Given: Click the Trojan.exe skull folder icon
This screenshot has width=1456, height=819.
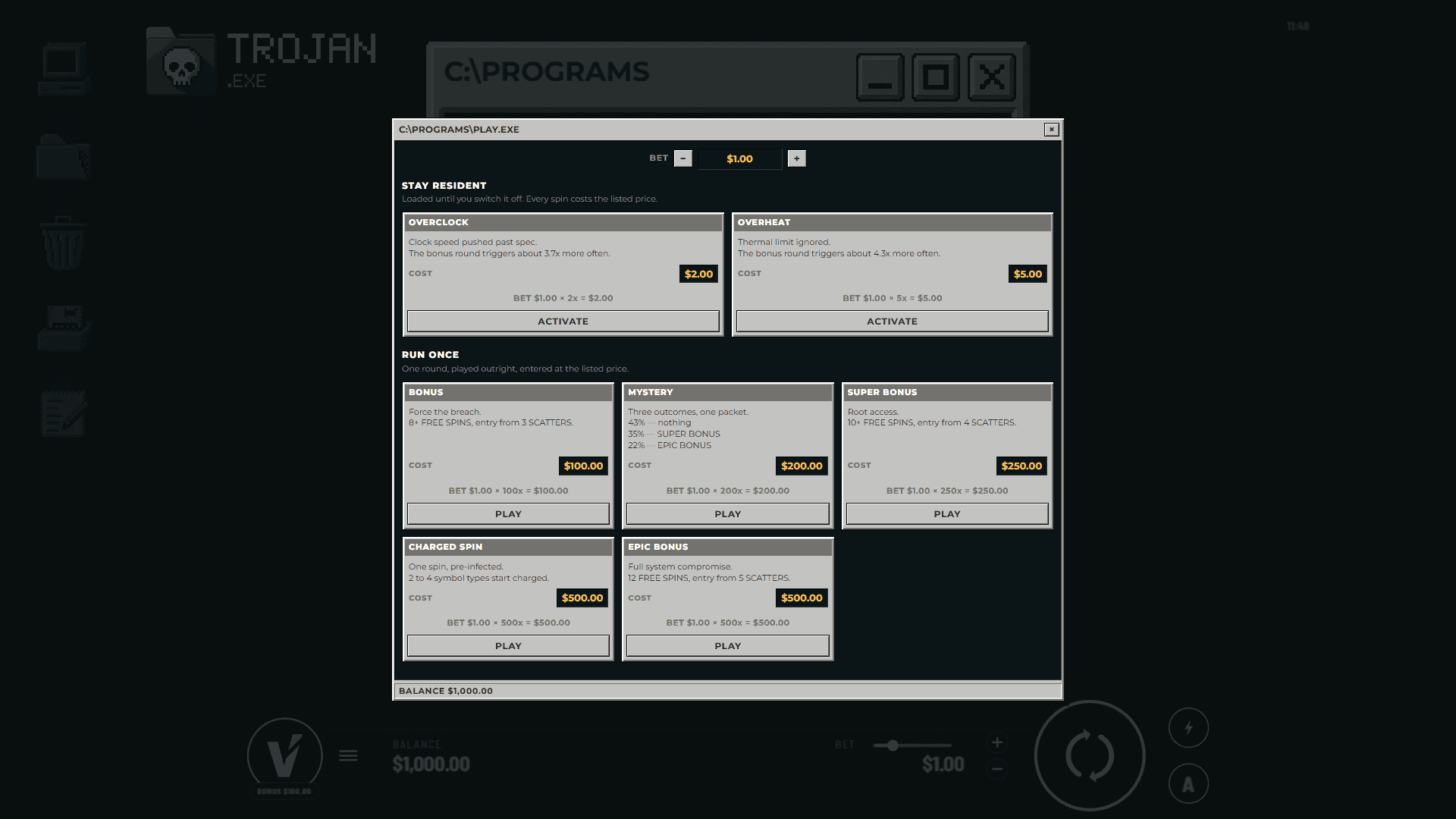Looking at the screenshot, I should tap(180, 61).
